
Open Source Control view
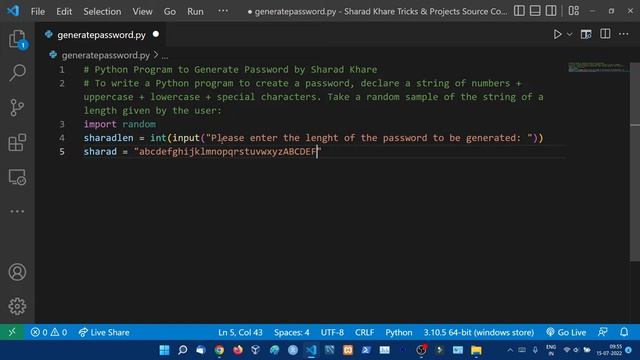click(x=17, y=108)
